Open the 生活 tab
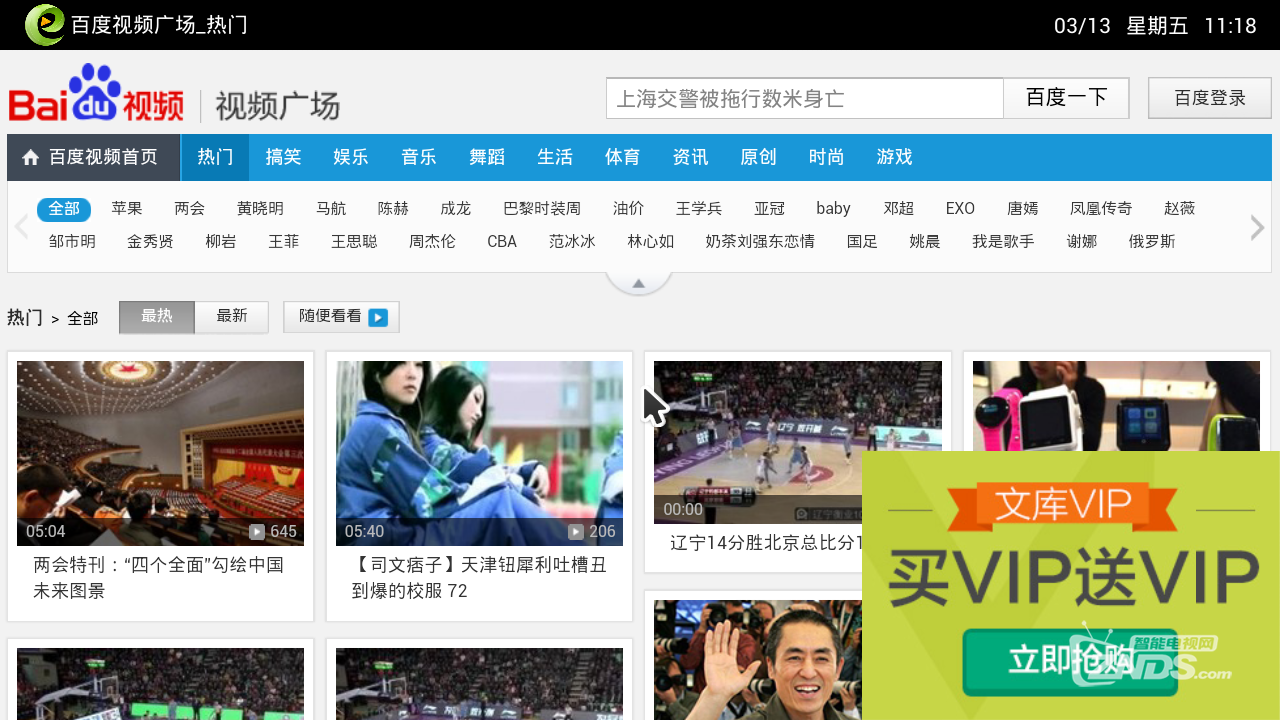This screenshot has height=720, width=1280. 555,157
